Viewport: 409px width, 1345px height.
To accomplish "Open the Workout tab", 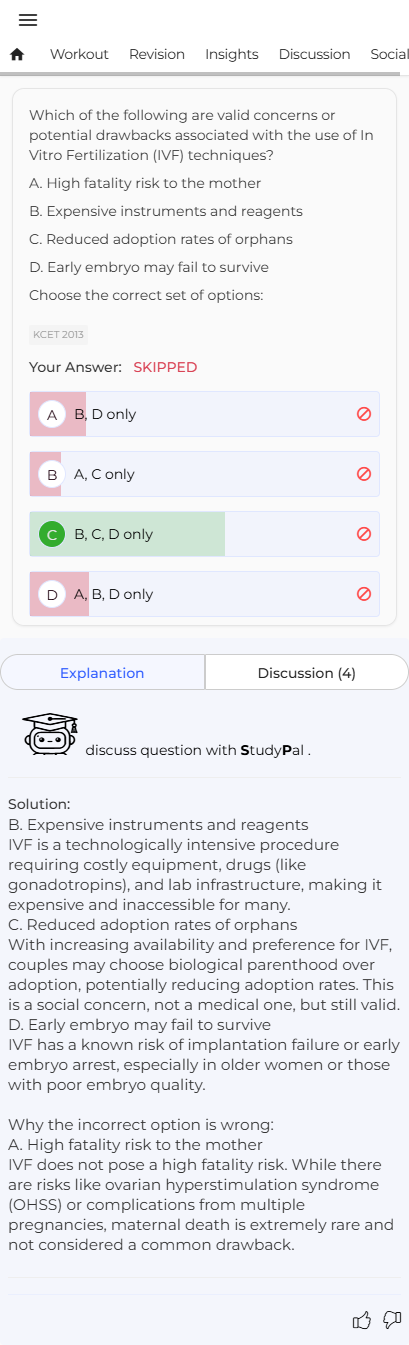I will [x=79, y=54].
